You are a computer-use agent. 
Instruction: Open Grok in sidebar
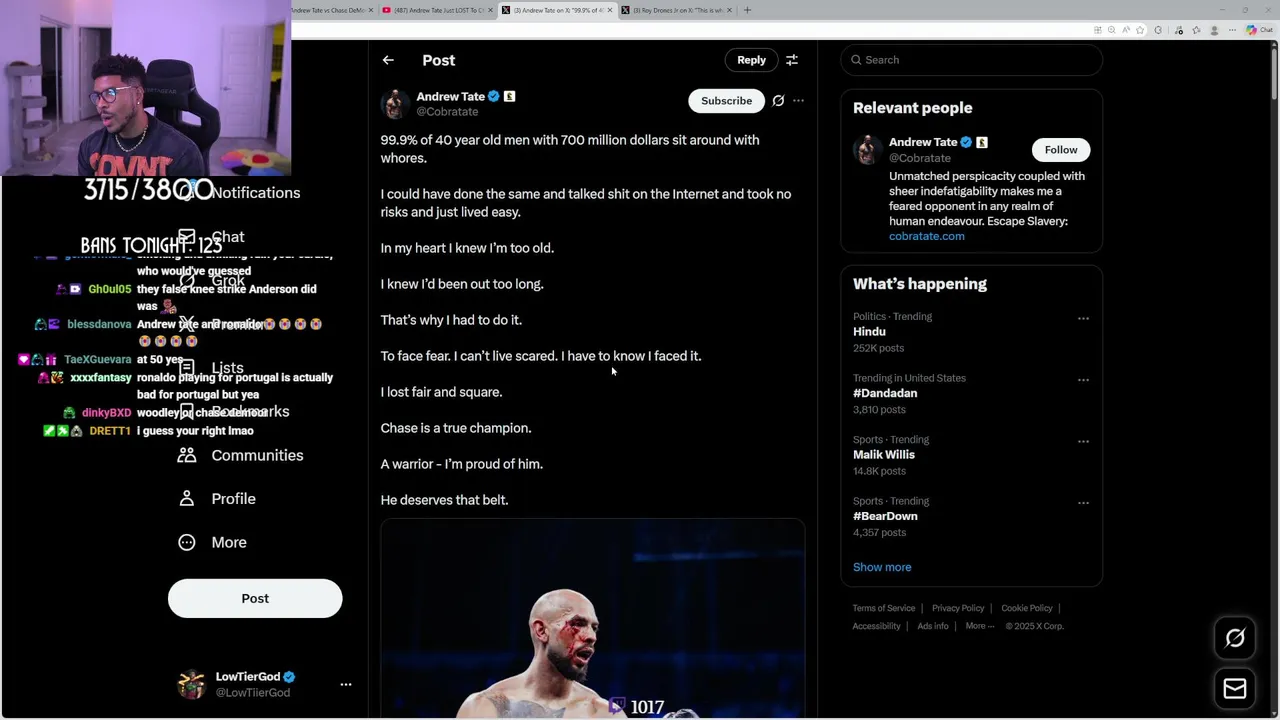coord(228,280)
